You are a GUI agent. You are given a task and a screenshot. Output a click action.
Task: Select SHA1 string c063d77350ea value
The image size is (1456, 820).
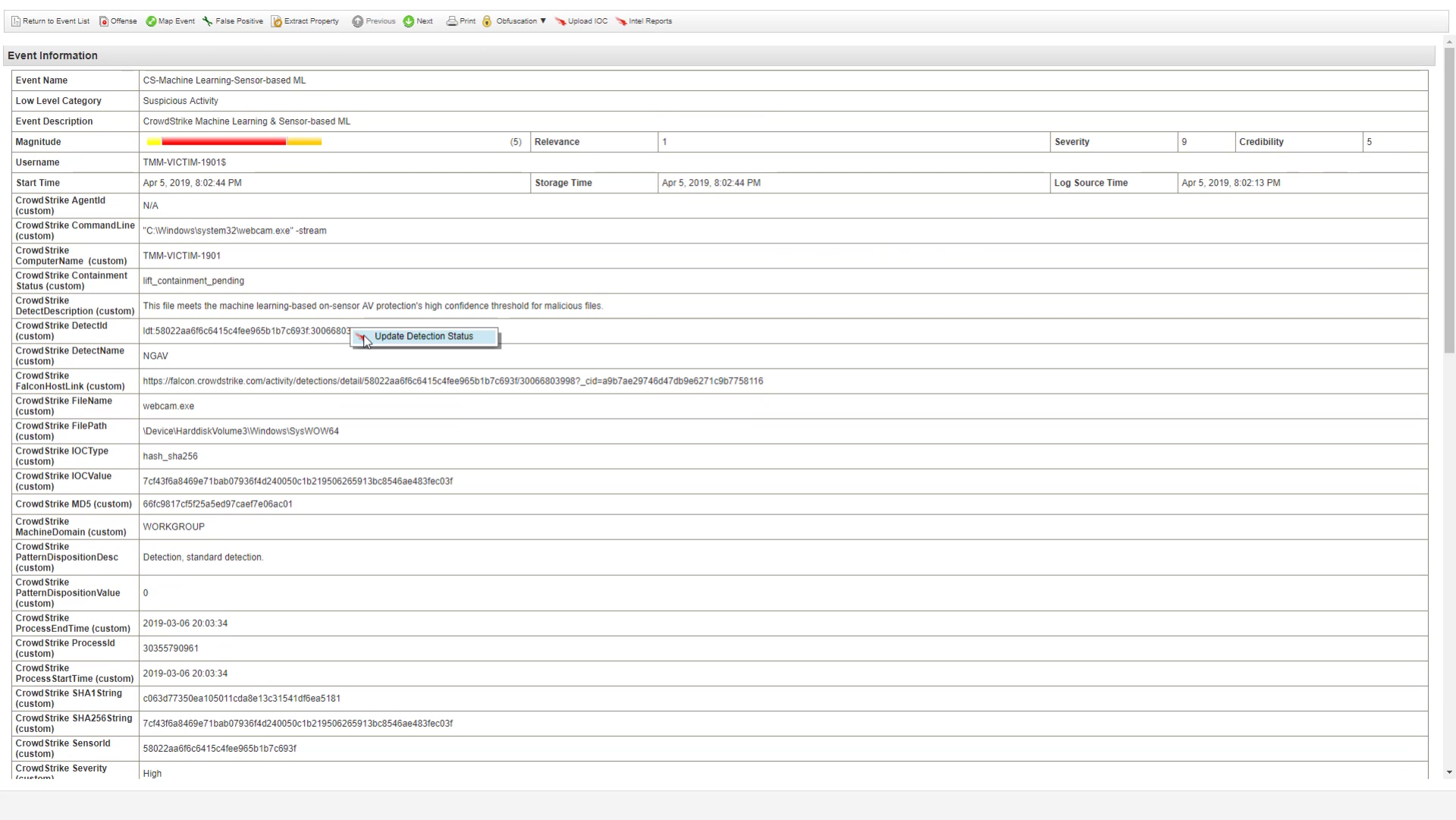pyautogui.click(x=241, y=699)
